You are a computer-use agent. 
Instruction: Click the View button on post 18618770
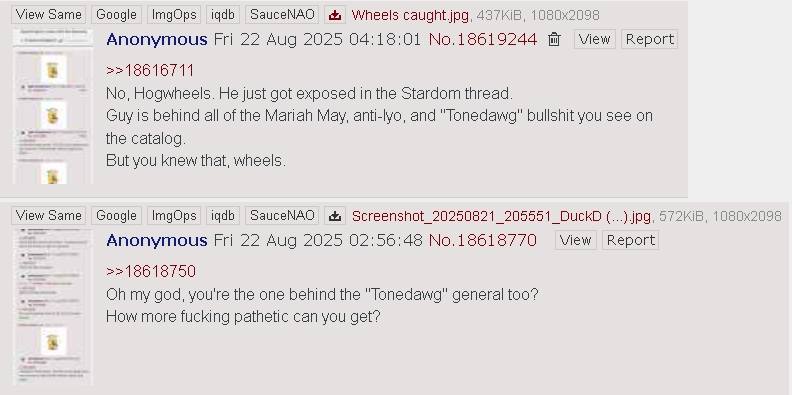click(576, 240)
